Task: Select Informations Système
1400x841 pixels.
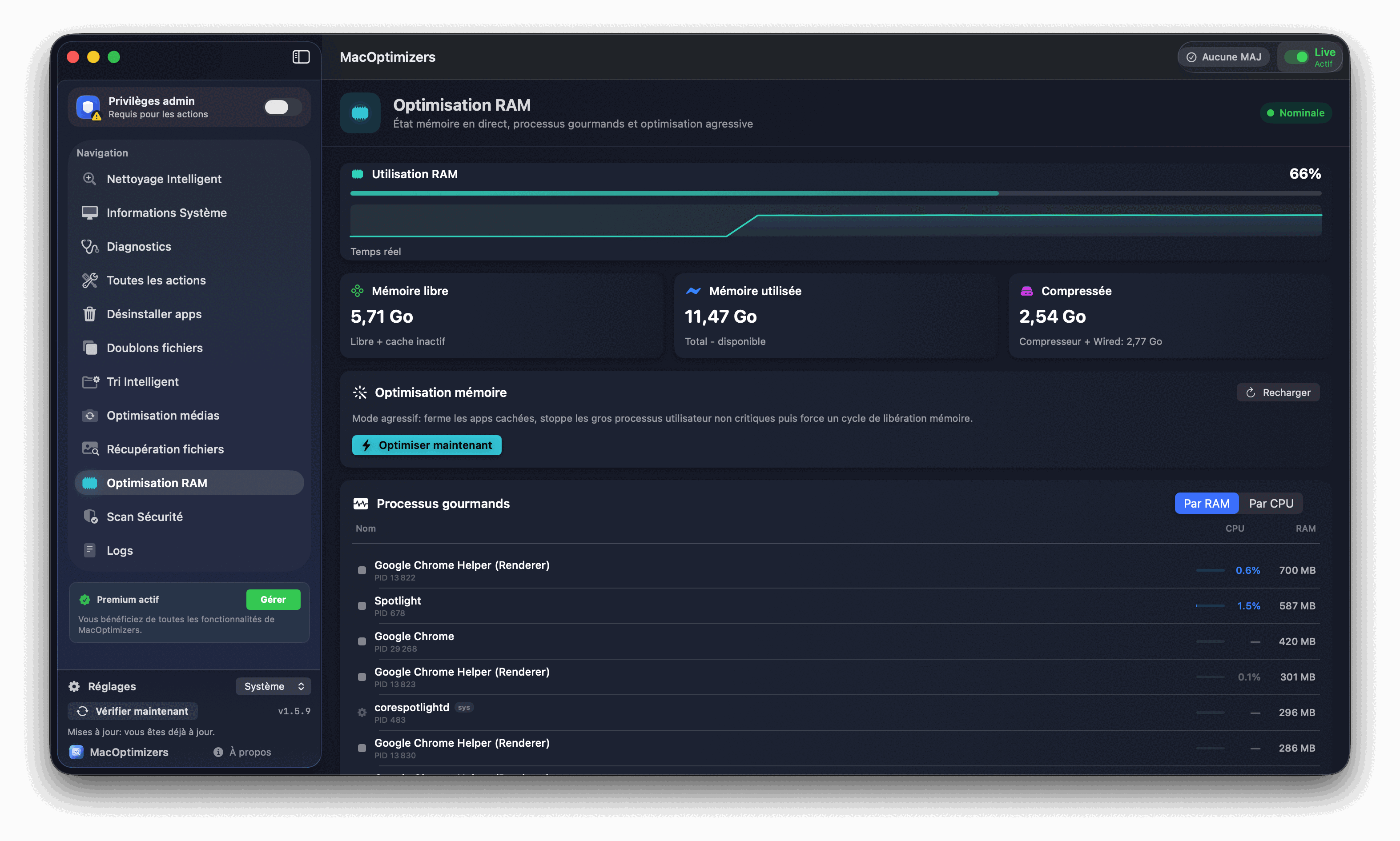Action: point(167,212)
